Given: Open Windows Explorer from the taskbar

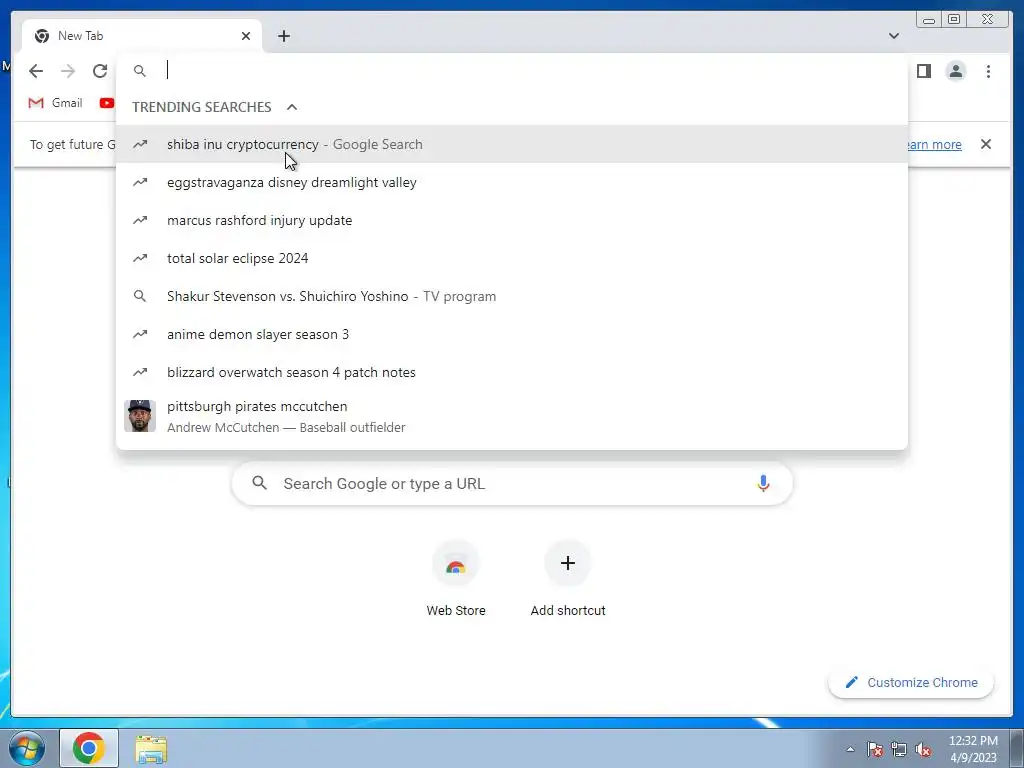Looking at the screenshot, I should coord(151,749).
